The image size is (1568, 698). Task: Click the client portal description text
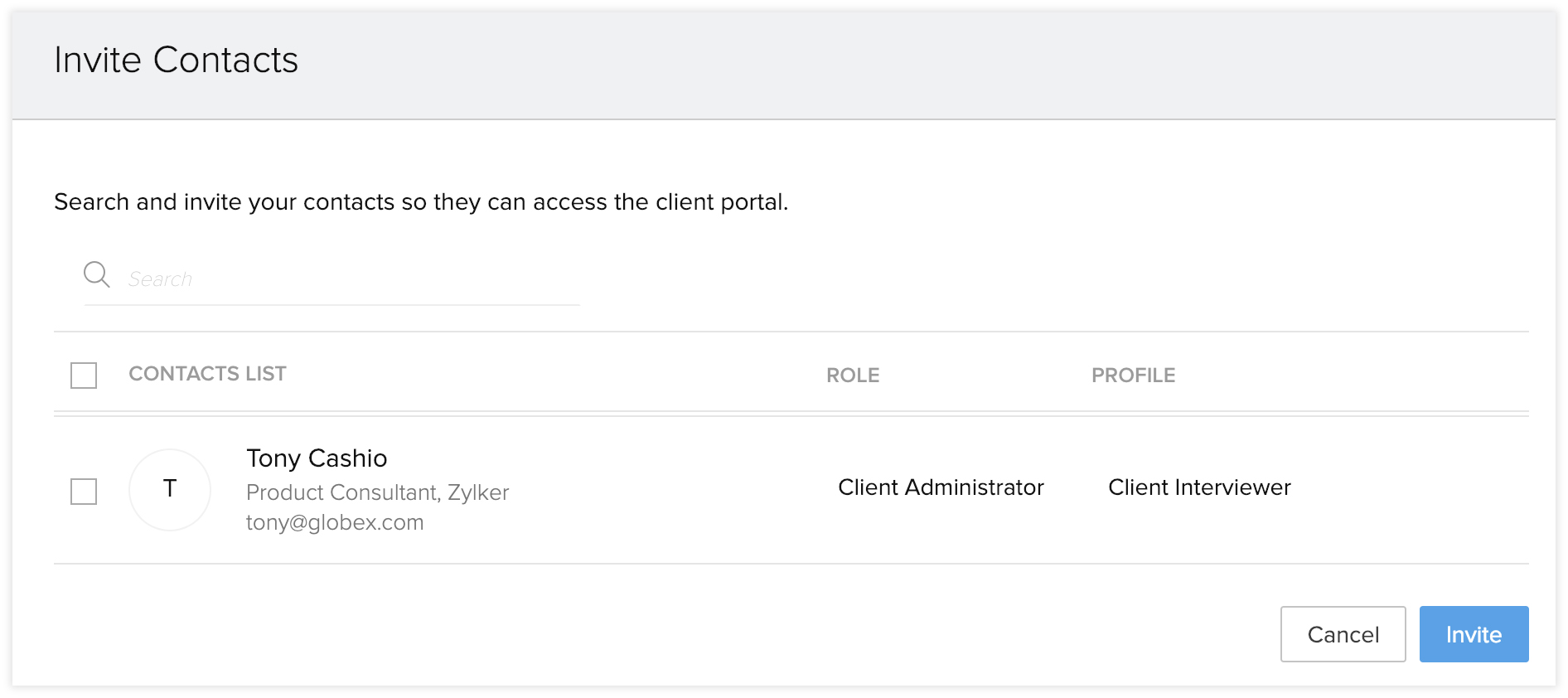pyautogui.click(x=421, y=202)
